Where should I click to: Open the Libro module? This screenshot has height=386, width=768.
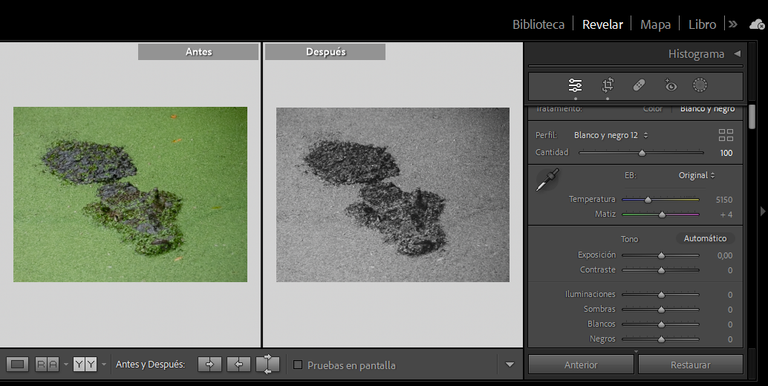(x=702, y=24)
